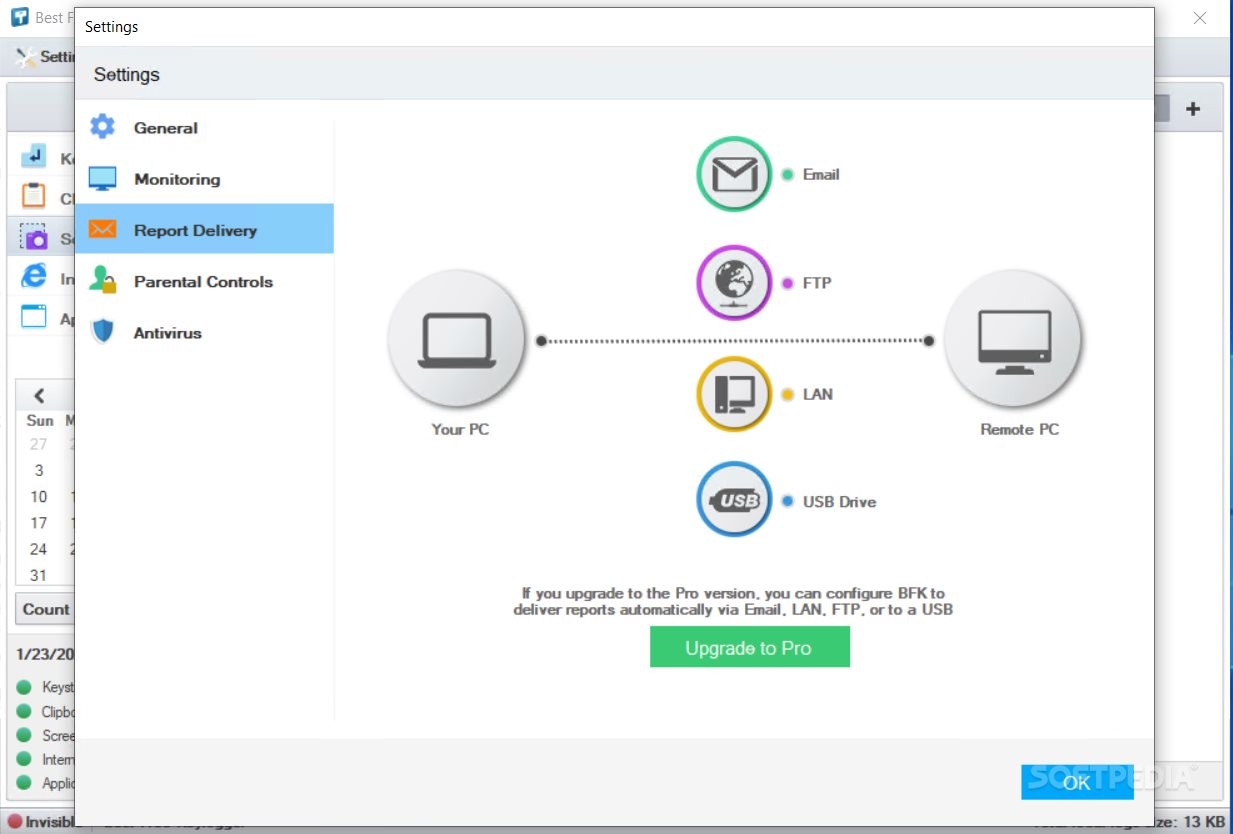
Task: Click the Email label text
Action: tap(821, 174)
